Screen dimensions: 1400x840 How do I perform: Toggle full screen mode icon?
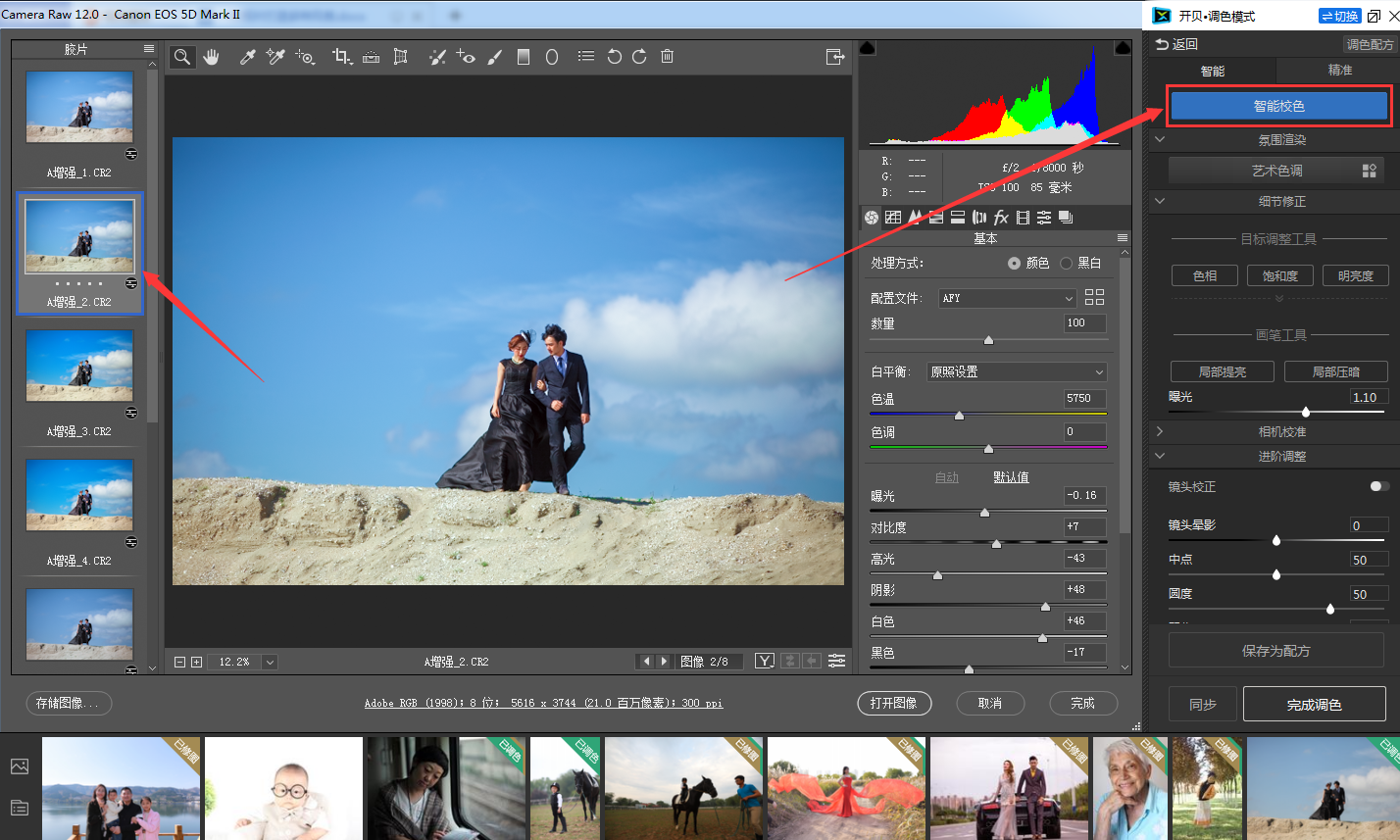pos(835,57)
